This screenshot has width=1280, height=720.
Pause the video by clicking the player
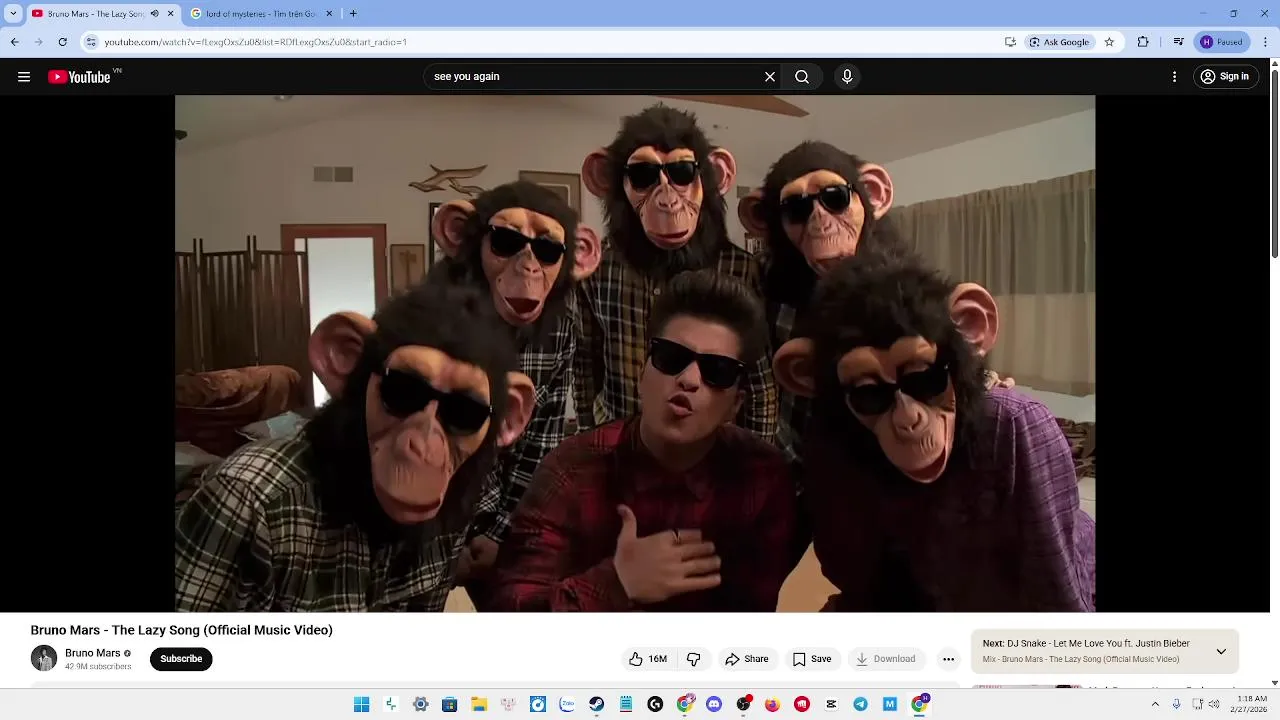tap(635, 353)
